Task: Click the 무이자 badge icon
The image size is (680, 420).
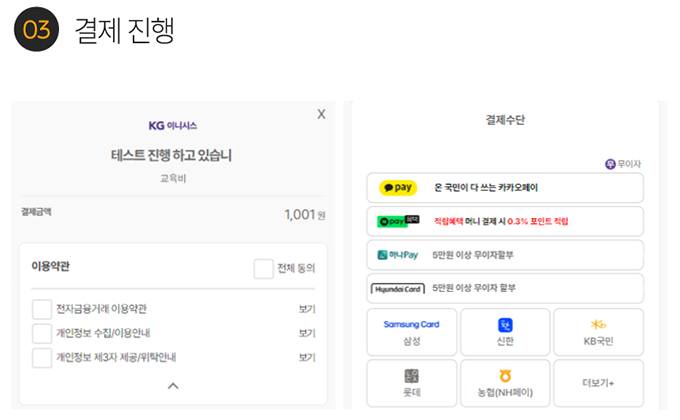Action: click(x=610, y=164)
